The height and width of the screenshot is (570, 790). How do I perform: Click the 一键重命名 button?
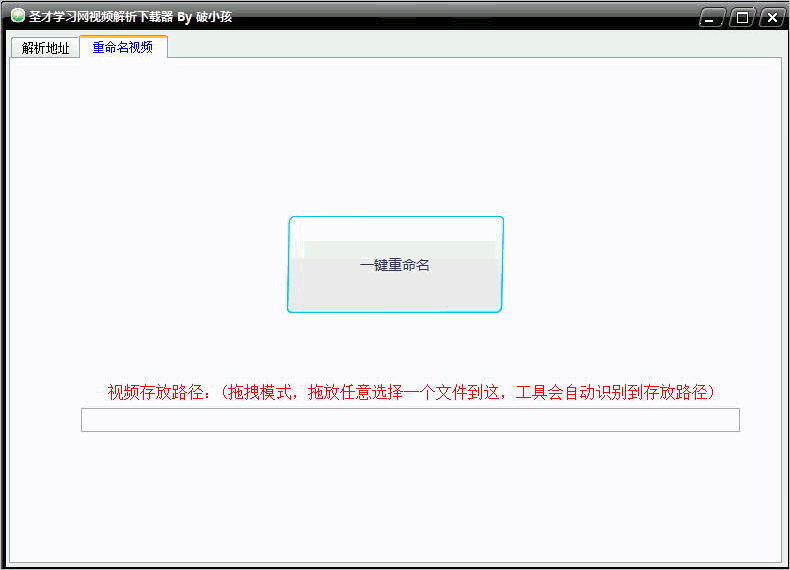(x=396, y=265)
